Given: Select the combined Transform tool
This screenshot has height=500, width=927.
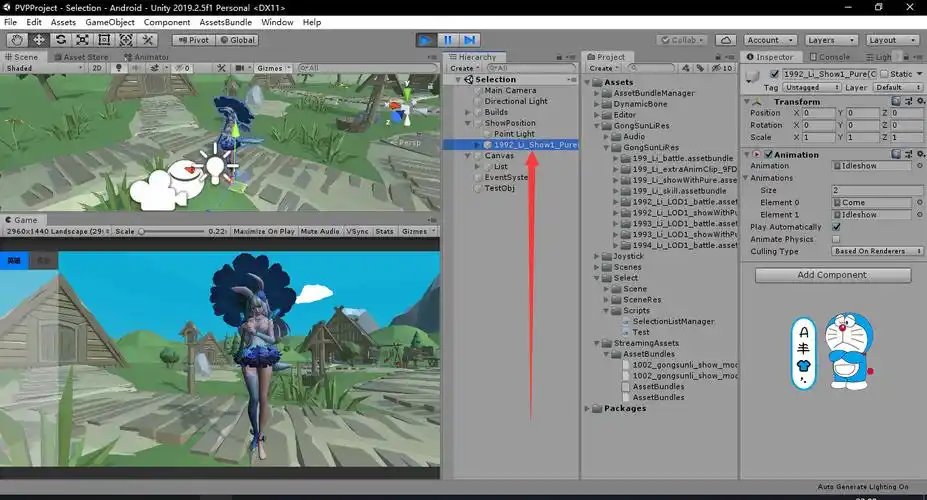Looking at the screenshot, I should [126, 40].
